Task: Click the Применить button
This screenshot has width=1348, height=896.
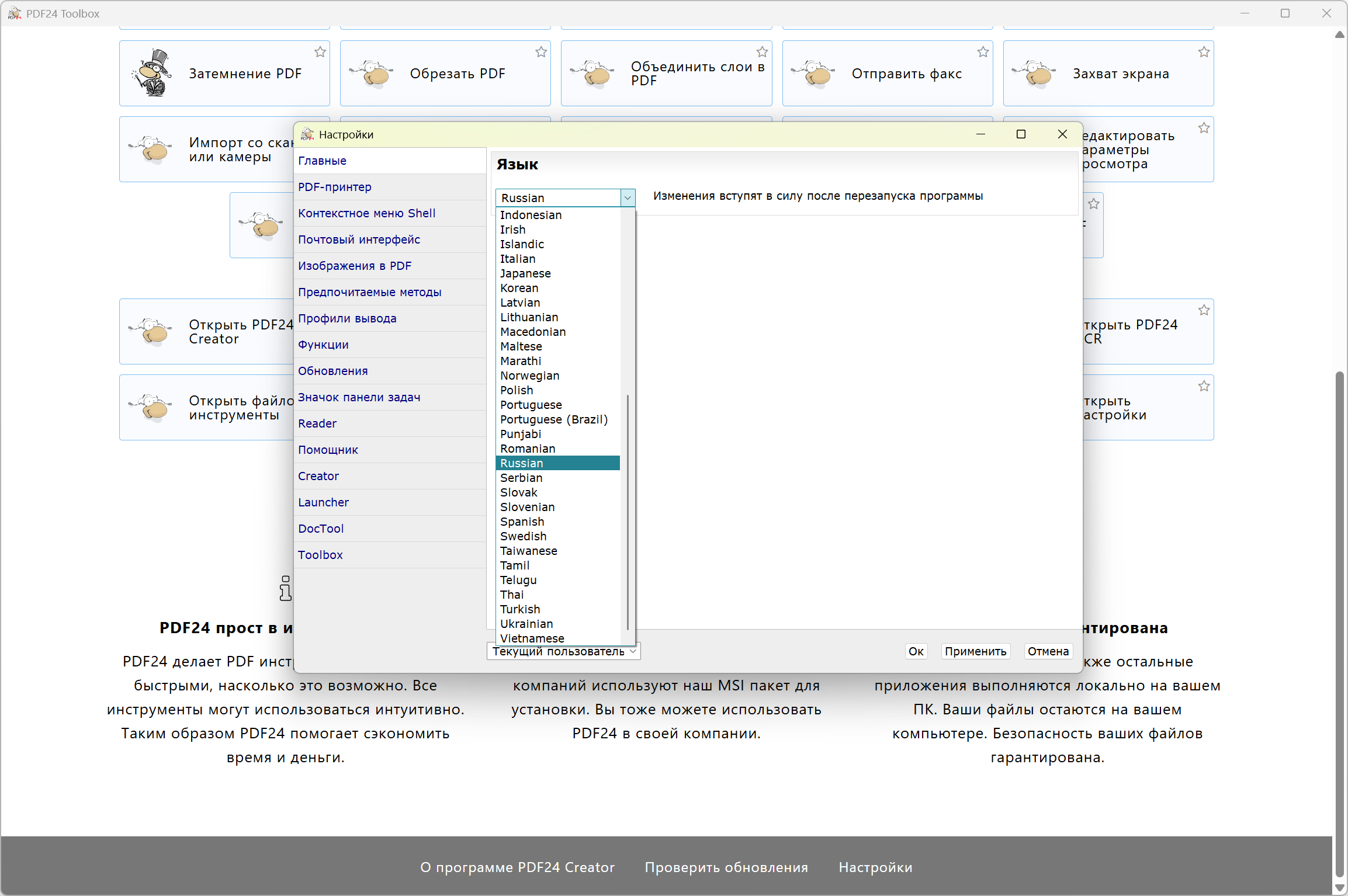Action: [x=975, y=651]
